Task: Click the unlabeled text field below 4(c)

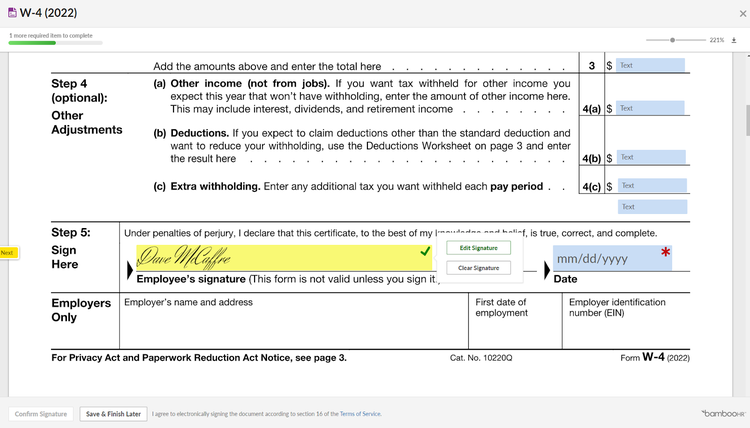Action: pos(652,207)
